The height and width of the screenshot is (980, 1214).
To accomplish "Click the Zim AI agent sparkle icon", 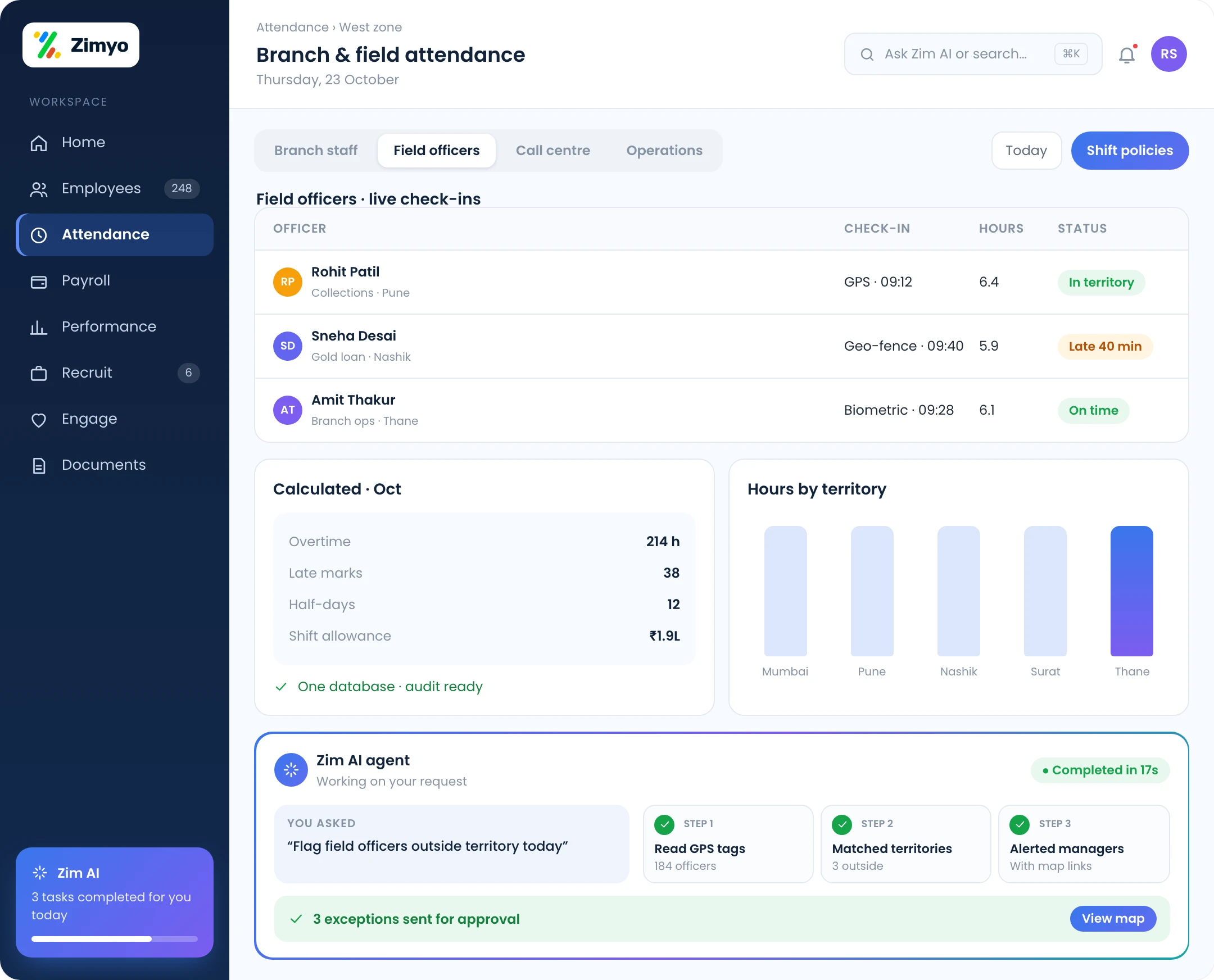I will (291, 770).
